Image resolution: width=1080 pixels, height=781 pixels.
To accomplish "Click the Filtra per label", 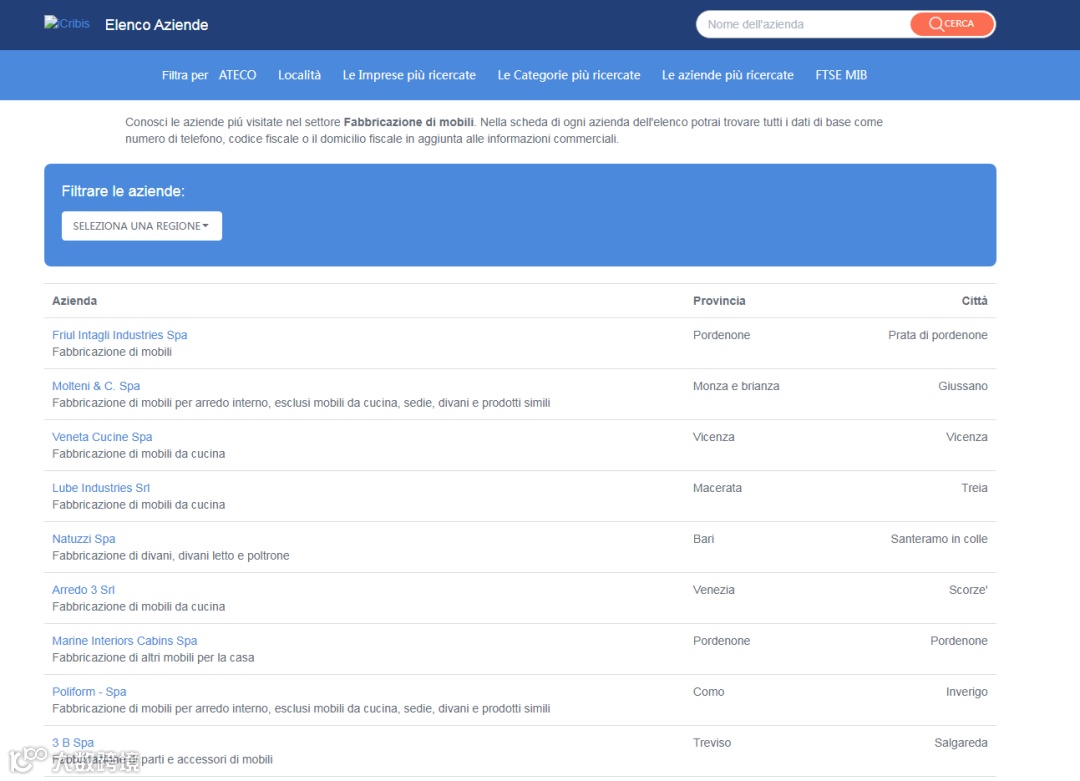I will [185, 75].
